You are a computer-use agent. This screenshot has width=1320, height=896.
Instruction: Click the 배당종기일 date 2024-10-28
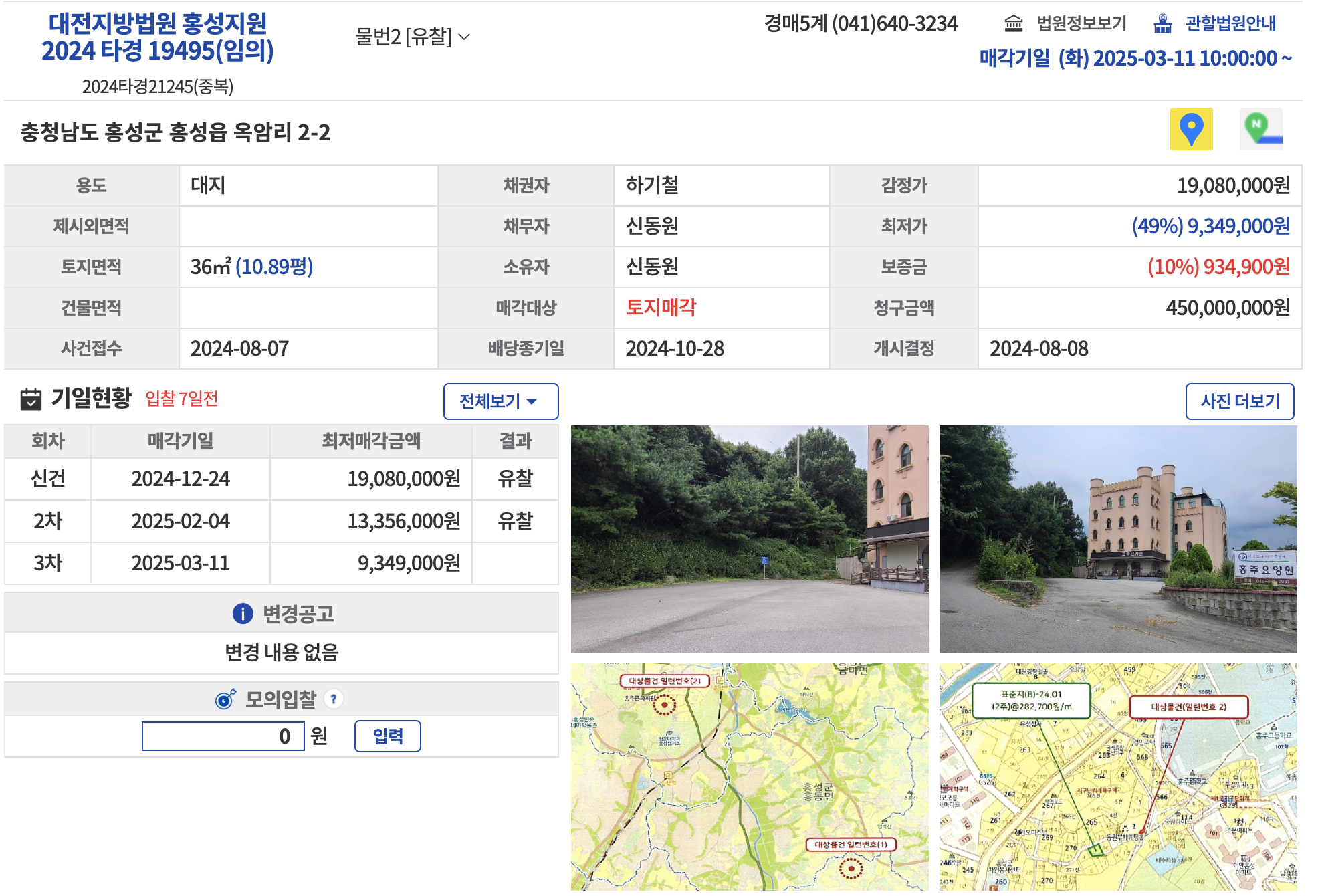(x=675, y=348)
